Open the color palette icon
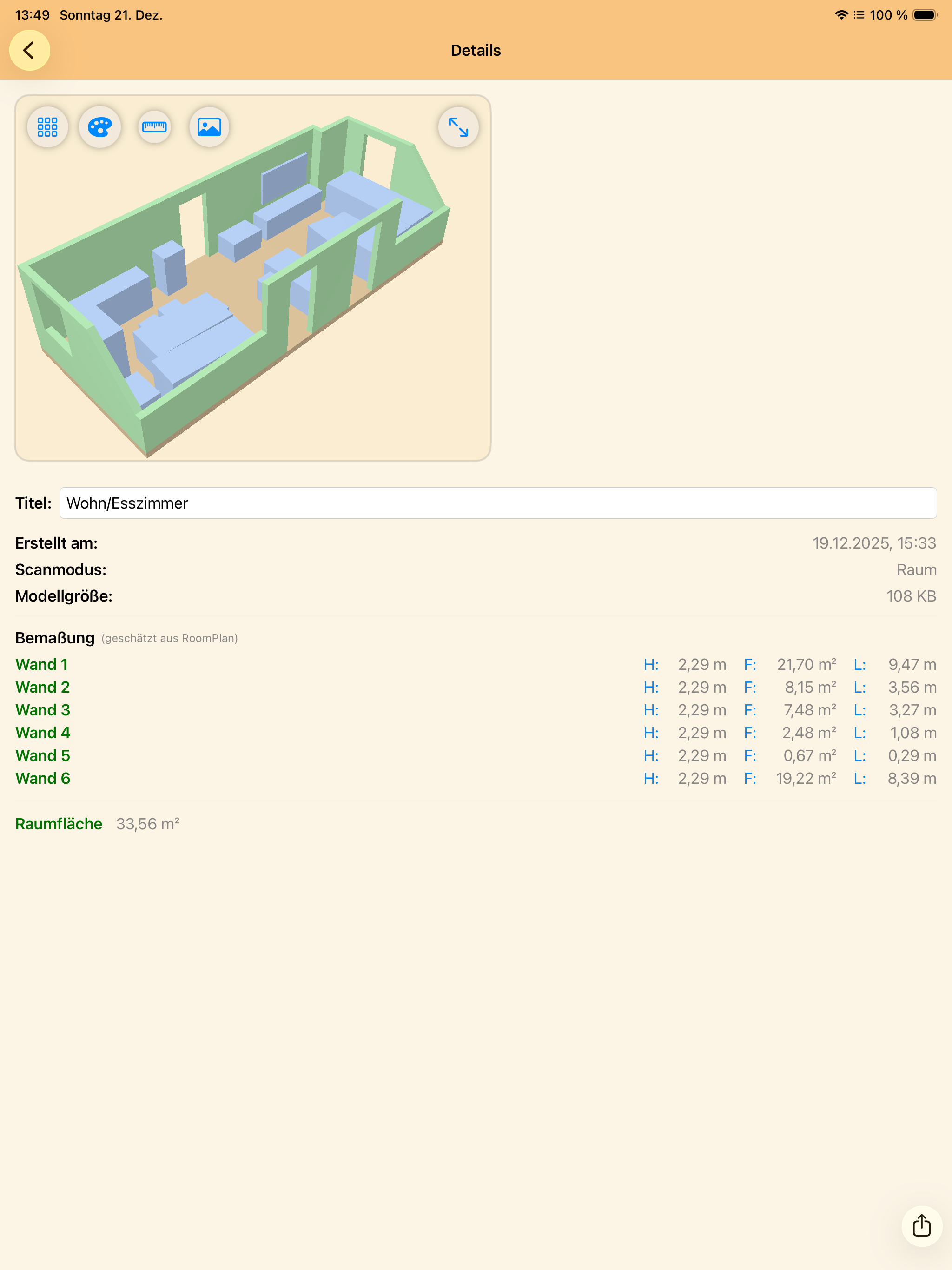This screenshot has width=952, height=1270. pos(100,127)
